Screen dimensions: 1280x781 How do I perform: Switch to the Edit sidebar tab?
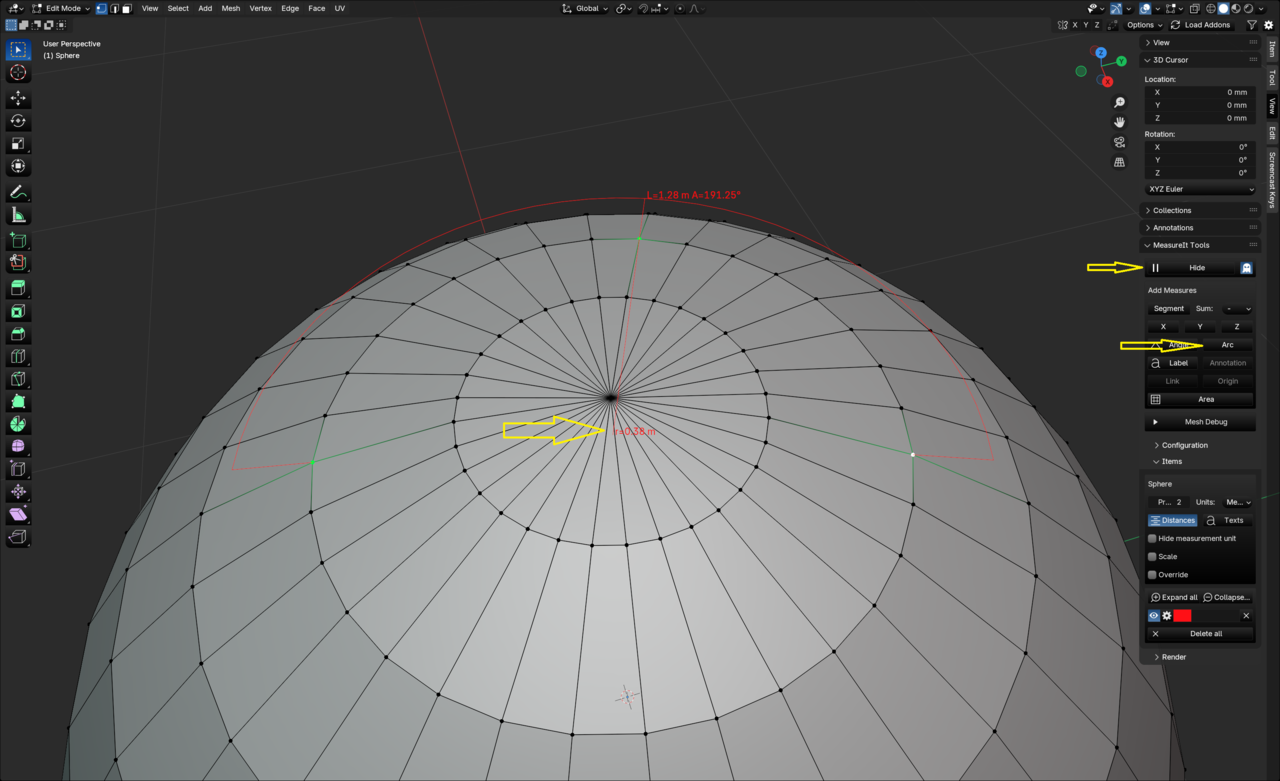(x=1272, y=133)
